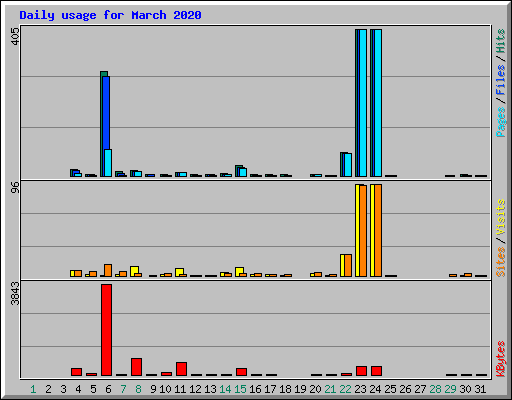Click day label 30 on the x-axis
The image size is (512, 400).
coord(465,389)
